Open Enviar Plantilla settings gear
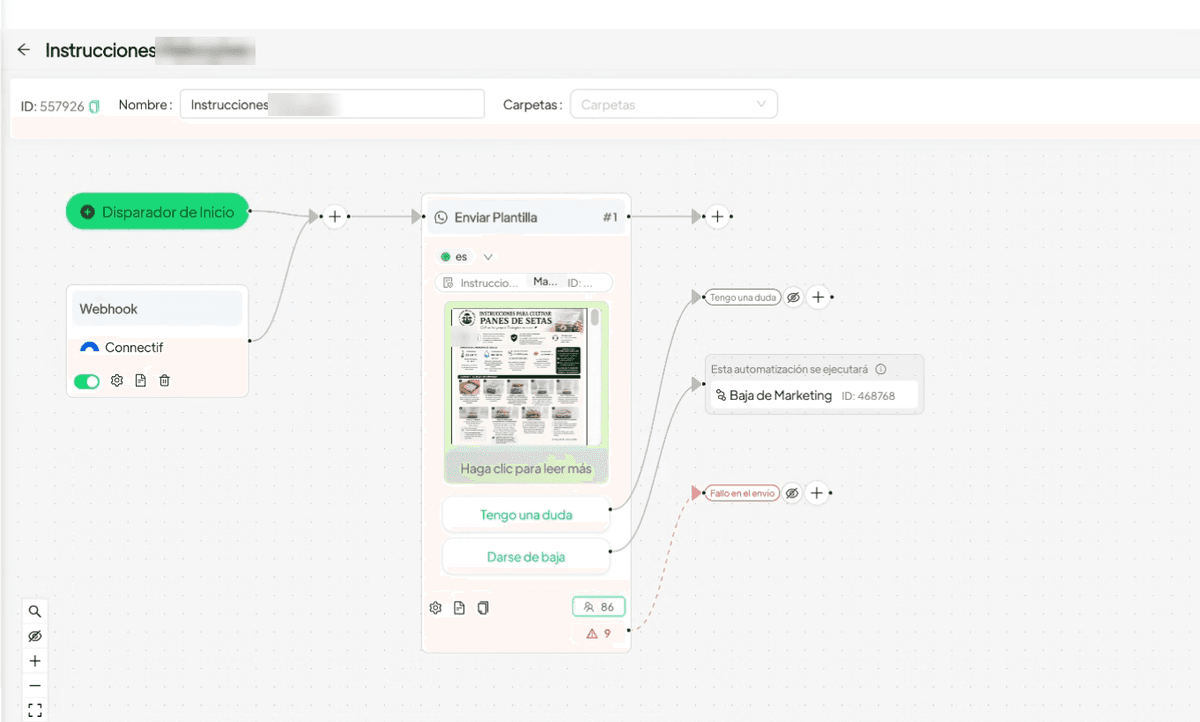Screen dimensions: 1200x722 (x=436, y=608)
